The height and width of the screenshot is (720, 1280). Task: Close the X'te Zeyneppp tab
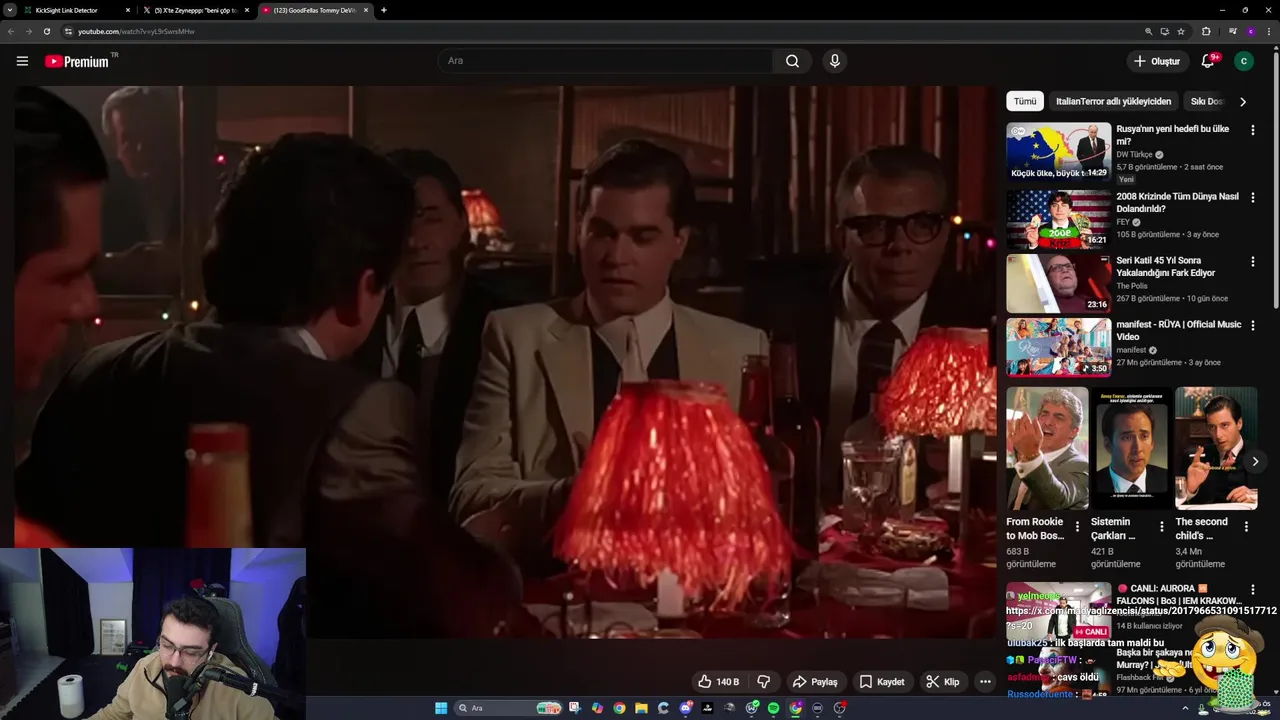[x=247, y=10]
